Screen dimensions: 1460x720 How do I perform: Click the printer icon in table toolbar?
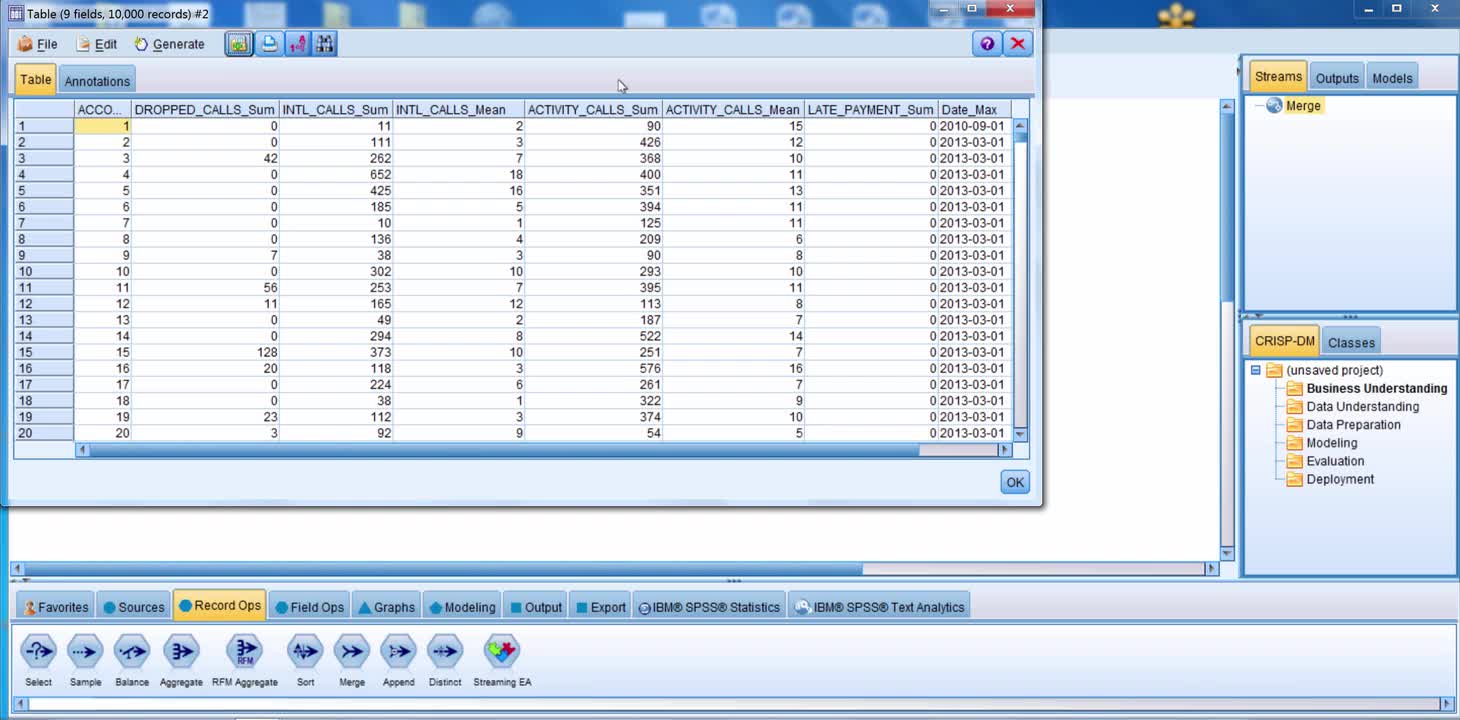point(268,44)
